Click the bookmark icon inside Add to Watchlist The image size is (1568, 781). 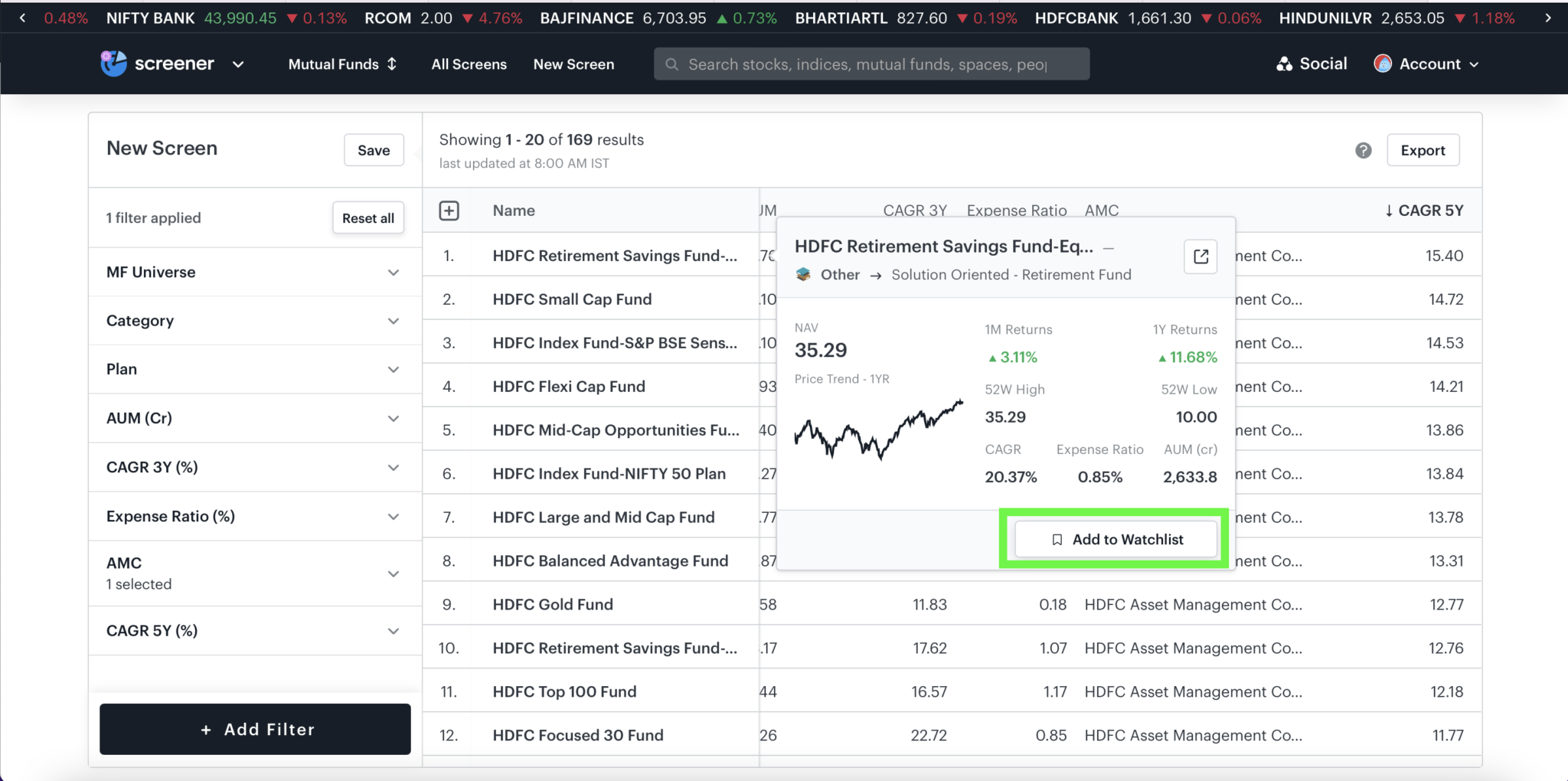pyautogui.click(x=1057, y=539)
